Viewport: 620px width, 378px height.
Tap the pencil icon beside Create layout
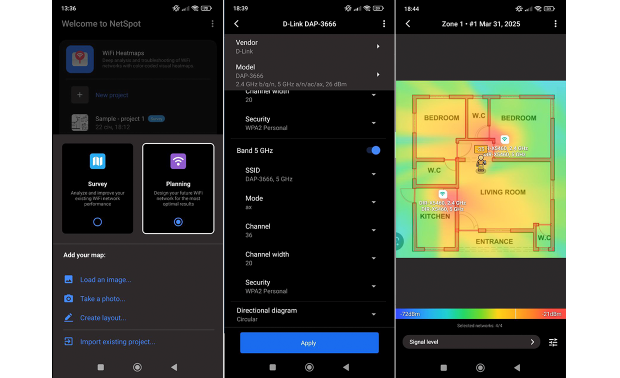[68, 317]
